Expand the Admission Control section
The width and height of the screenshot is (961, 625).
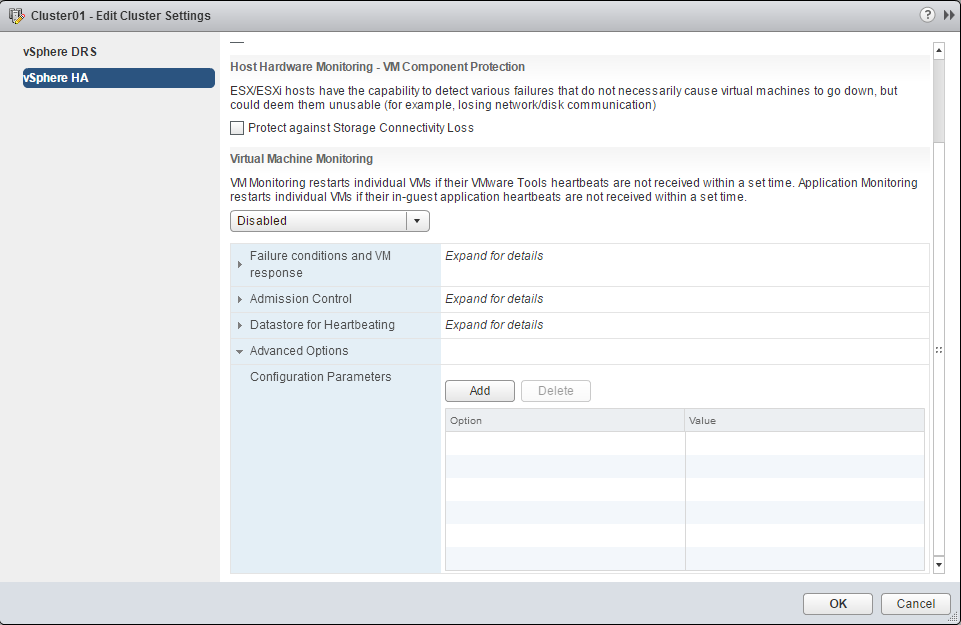(240, 299)
